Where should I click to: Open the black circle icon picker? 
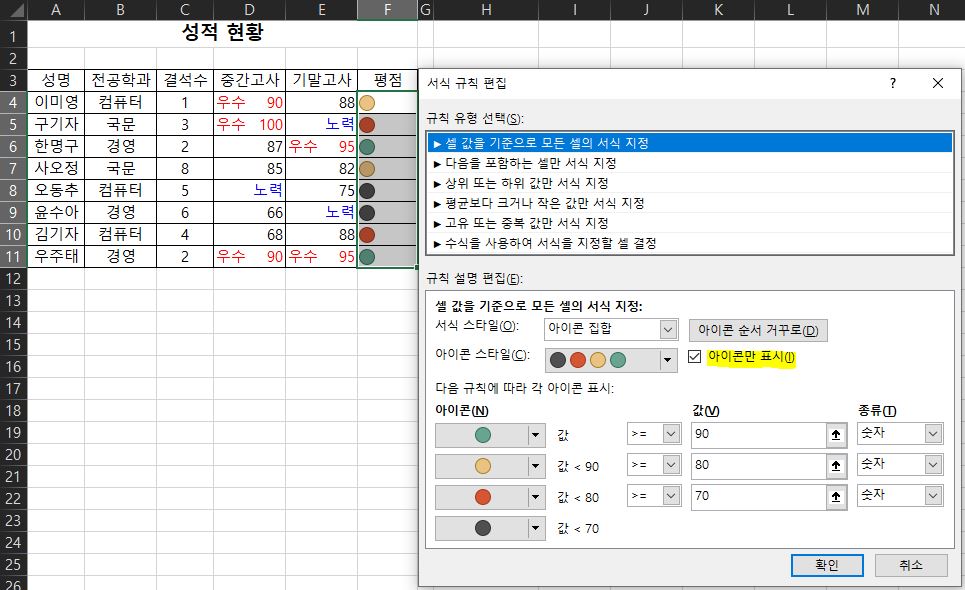coord(534,527)
